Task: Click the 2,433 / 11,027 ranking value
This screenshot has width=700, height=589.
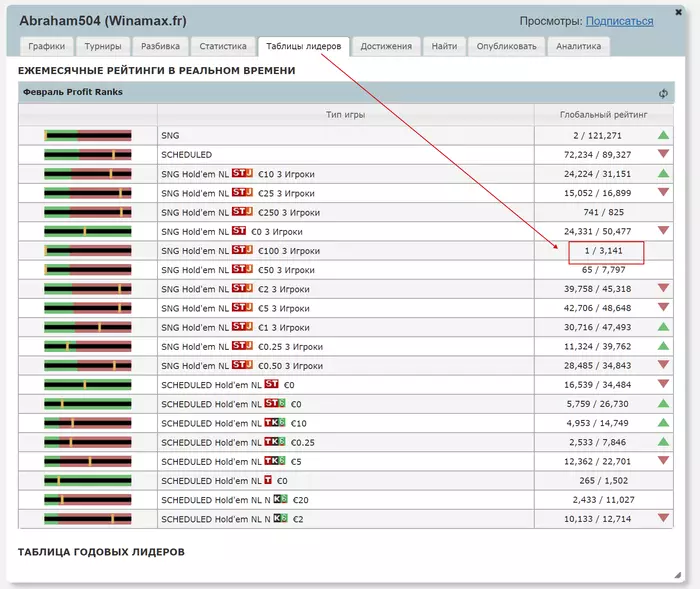Action: tap(604, 500)
